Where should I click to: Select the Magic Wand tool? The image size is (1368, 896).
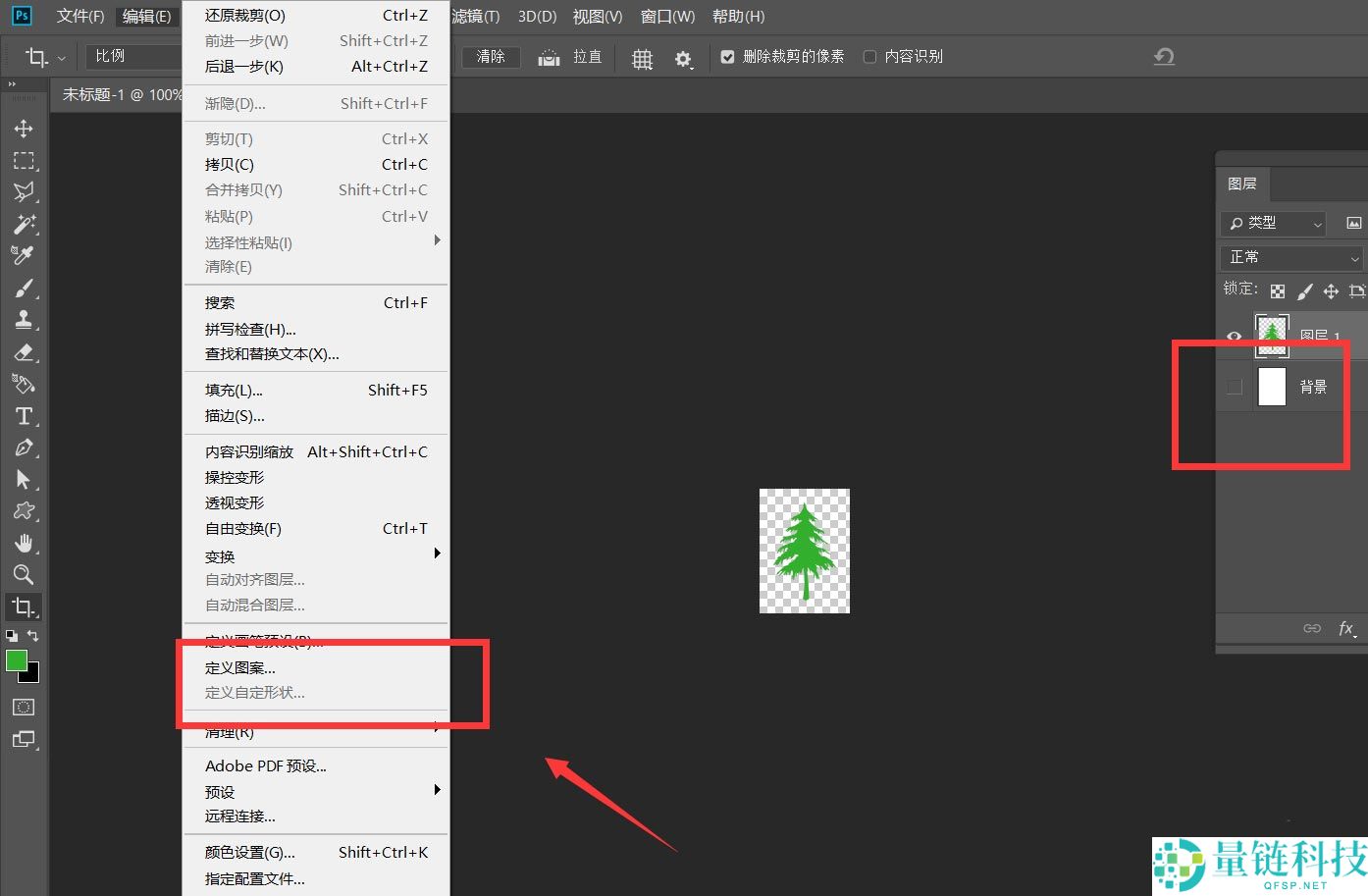click(24, 224)
